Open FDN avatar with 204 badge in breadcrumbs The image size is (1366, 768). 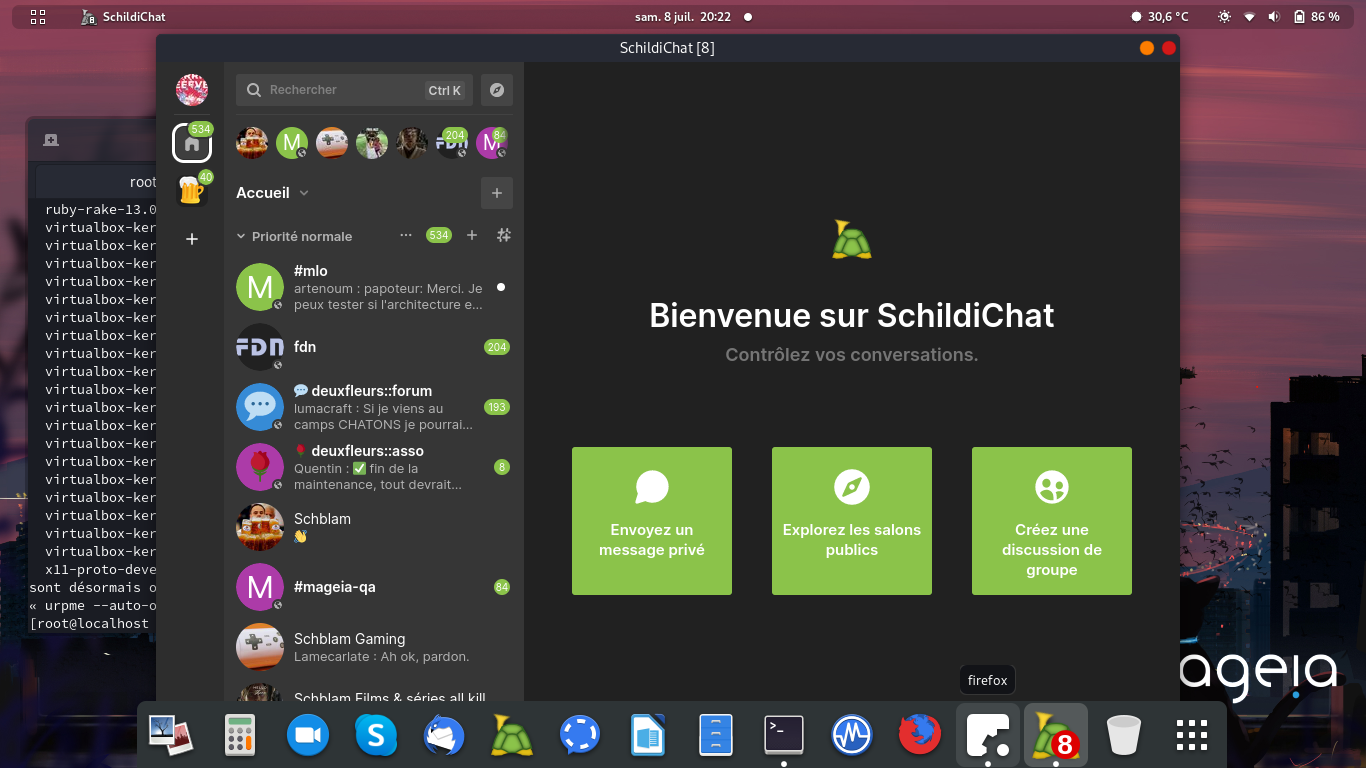click(452, 143)
